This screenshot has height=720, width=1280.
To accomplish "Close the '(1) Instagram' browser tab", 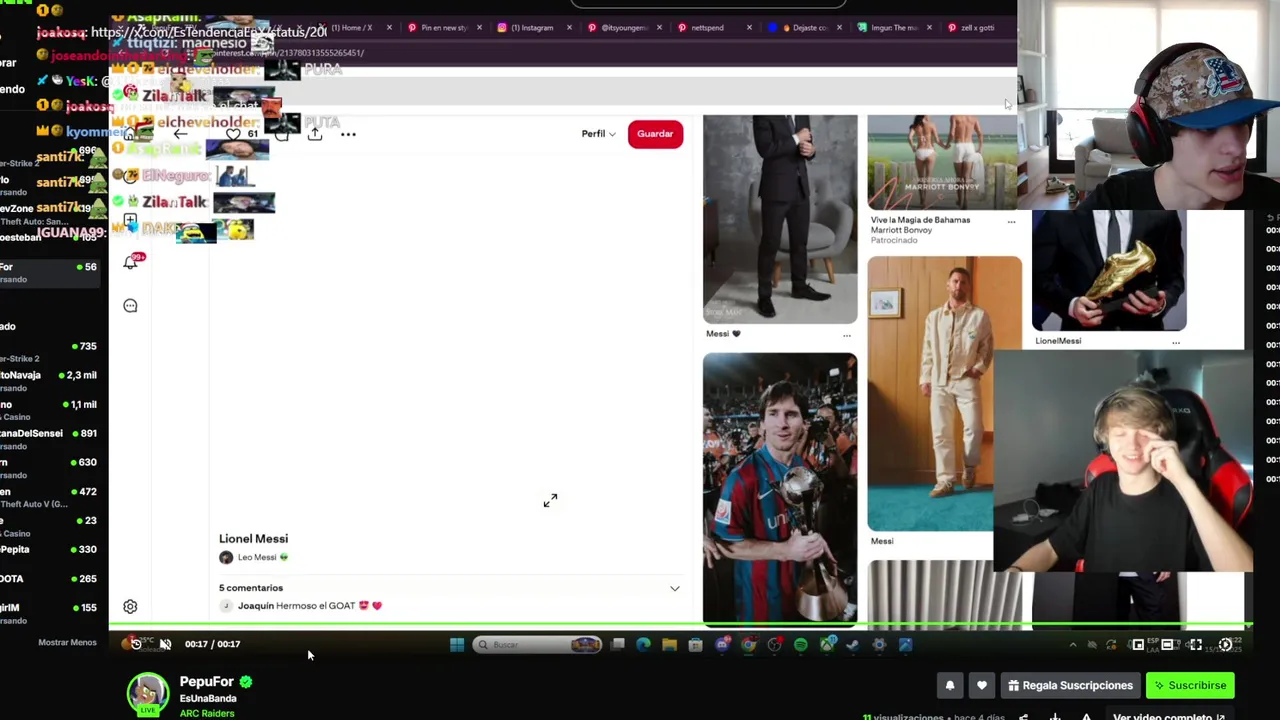I will click(x=569, y=28).
